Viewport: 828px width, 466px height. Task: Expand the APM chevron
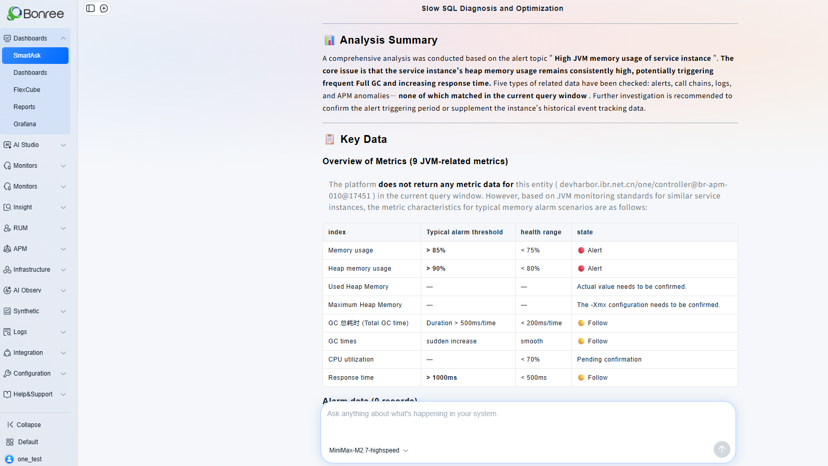coord(63,249)
